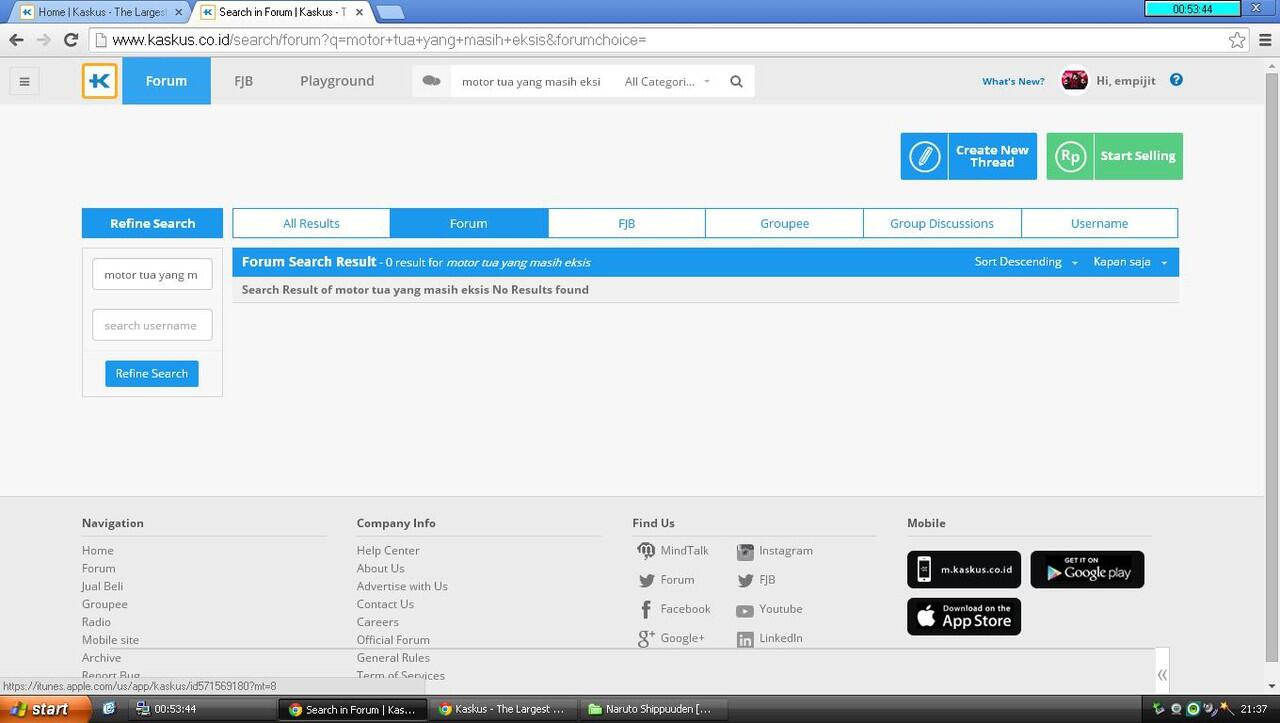Open the hamburger menu icon
This screenshot has width=1280, height=723.
pyautogui.click(x=24, y=81)
